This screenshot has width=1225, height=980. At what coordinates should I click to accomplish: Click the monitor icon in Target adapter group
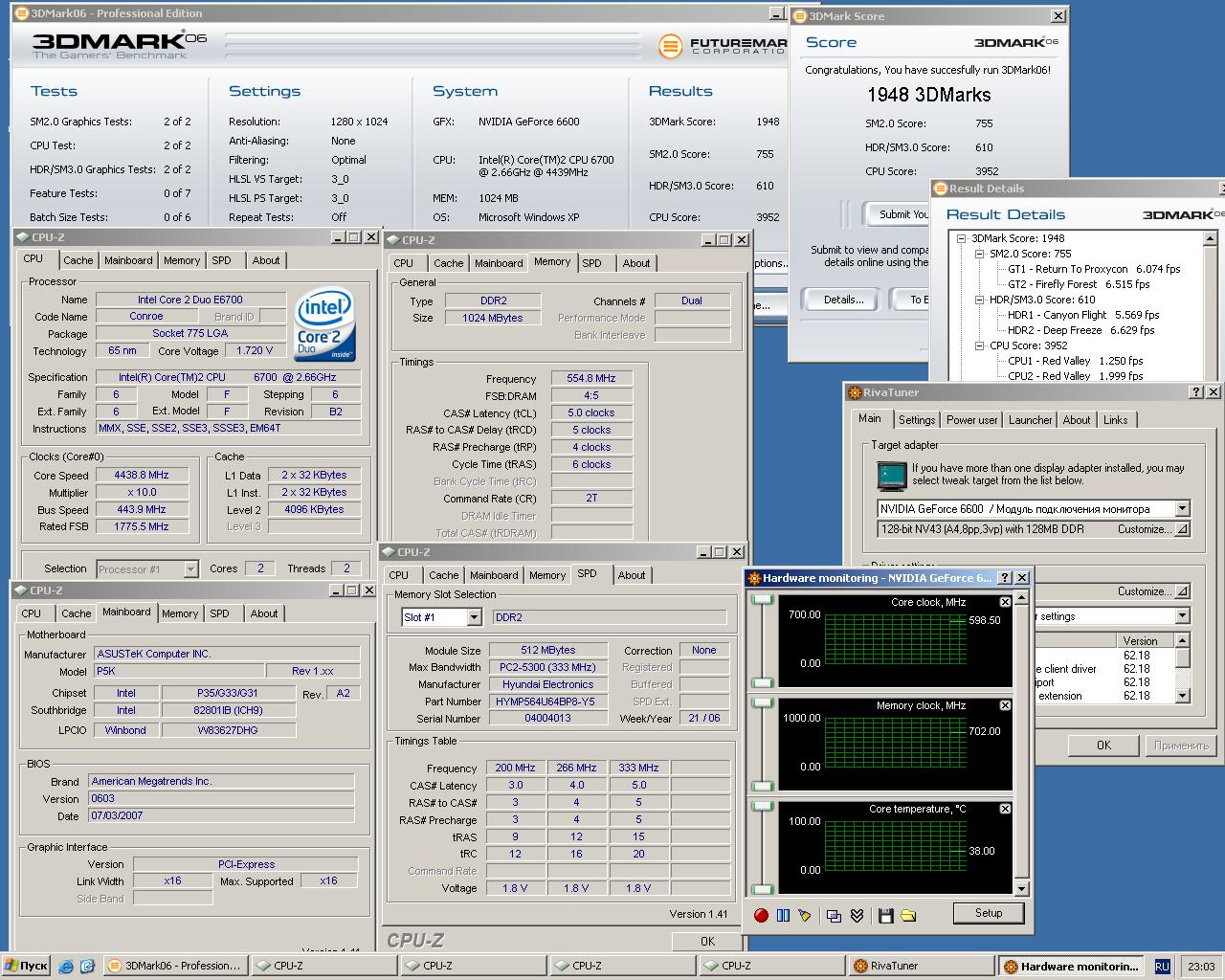click(892, 475)
